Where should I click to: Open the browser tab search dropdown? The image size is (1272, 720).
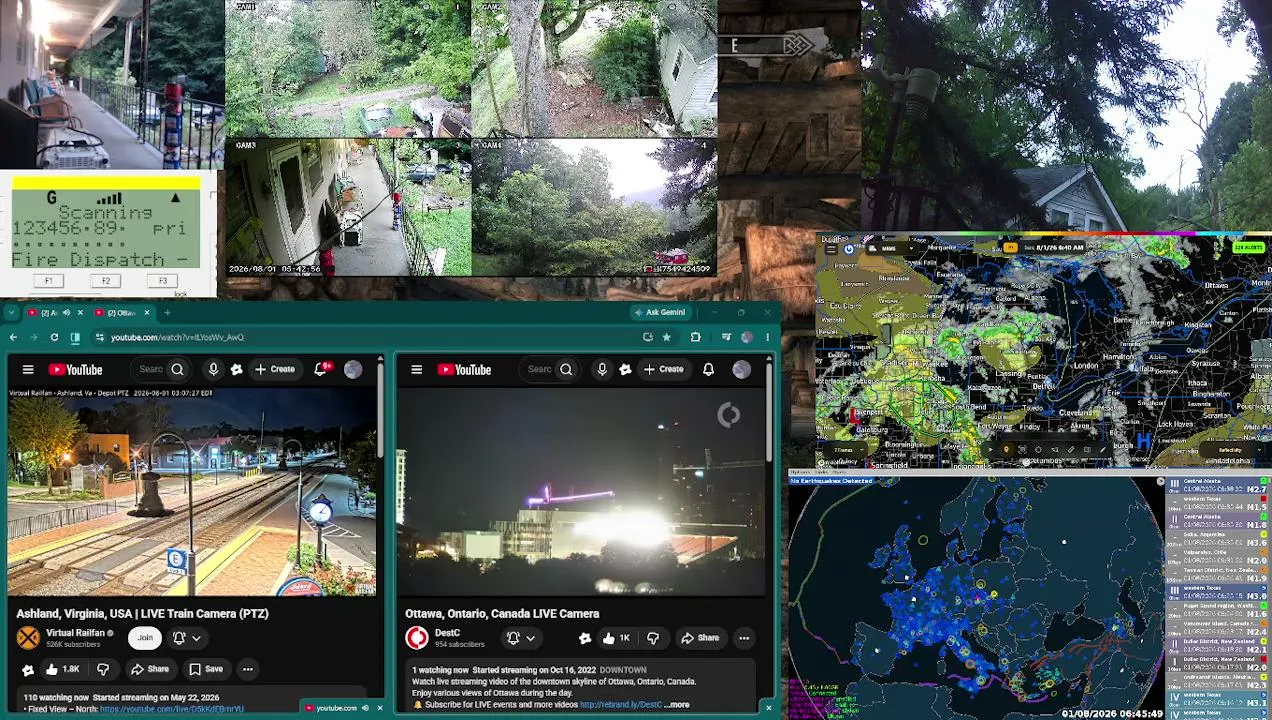pyautogui.click(x=11, y=313)
